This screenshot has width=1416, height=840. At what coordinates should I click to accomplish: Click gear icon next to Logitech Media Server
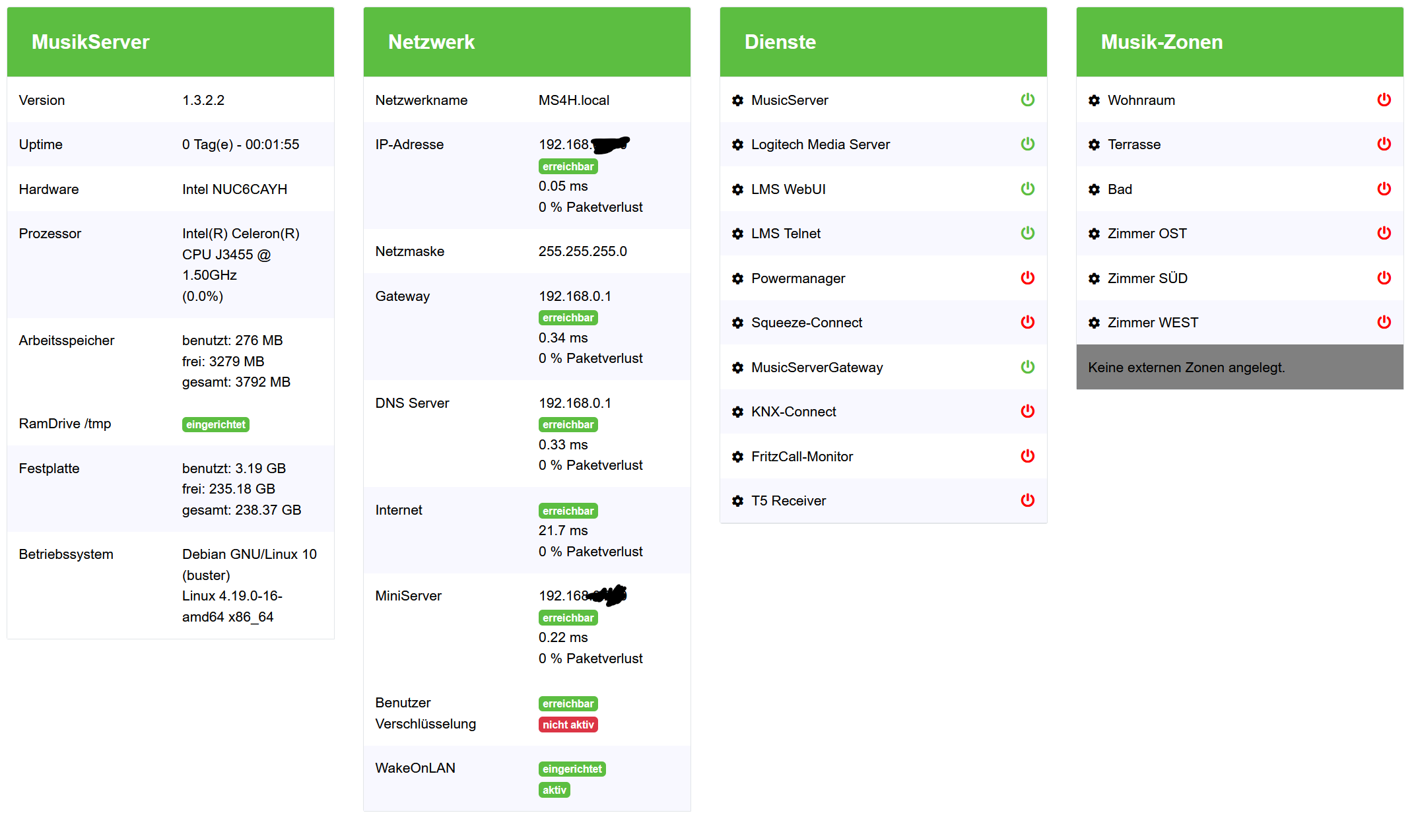tap(737, 145)
